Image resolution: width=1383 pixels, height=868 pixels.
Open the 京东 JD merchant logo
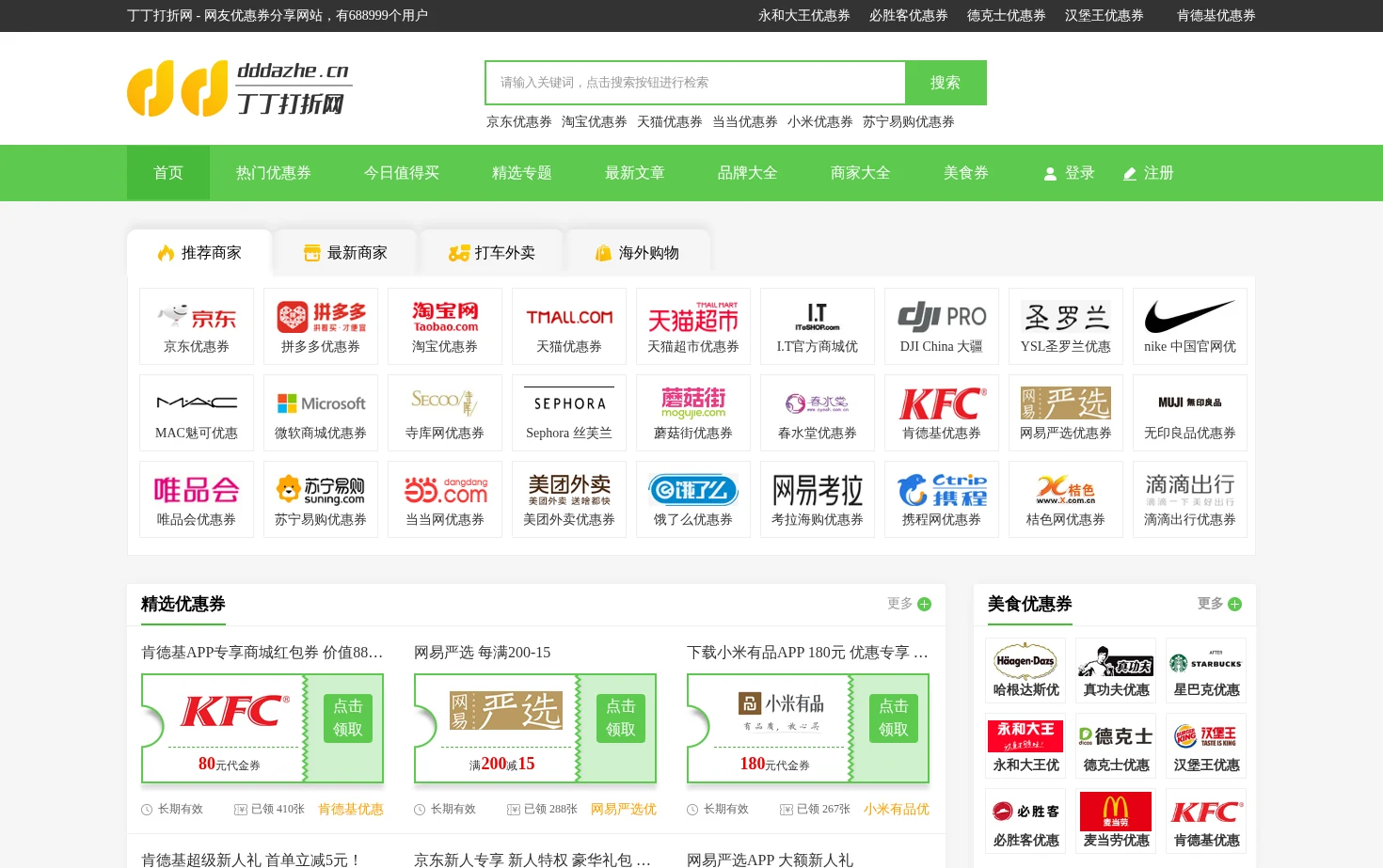pos(197,317)
